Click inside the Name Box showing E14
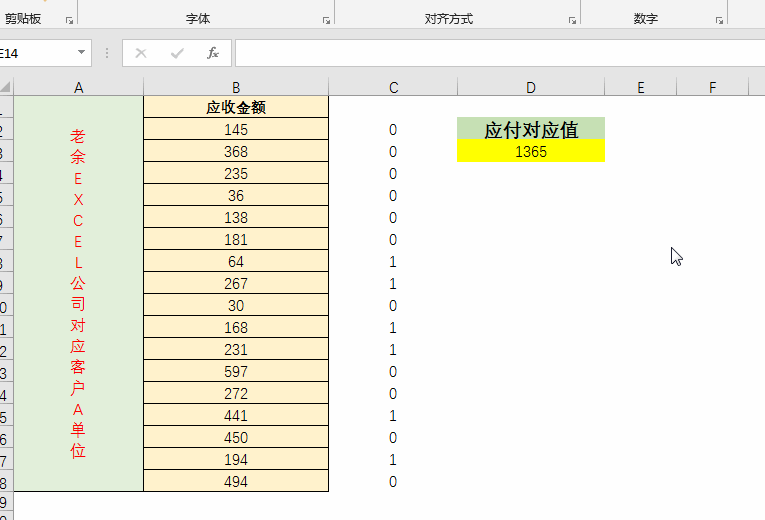Image resolution: width=765 pixels, height=520 pixels. click(x=37, y=53)
